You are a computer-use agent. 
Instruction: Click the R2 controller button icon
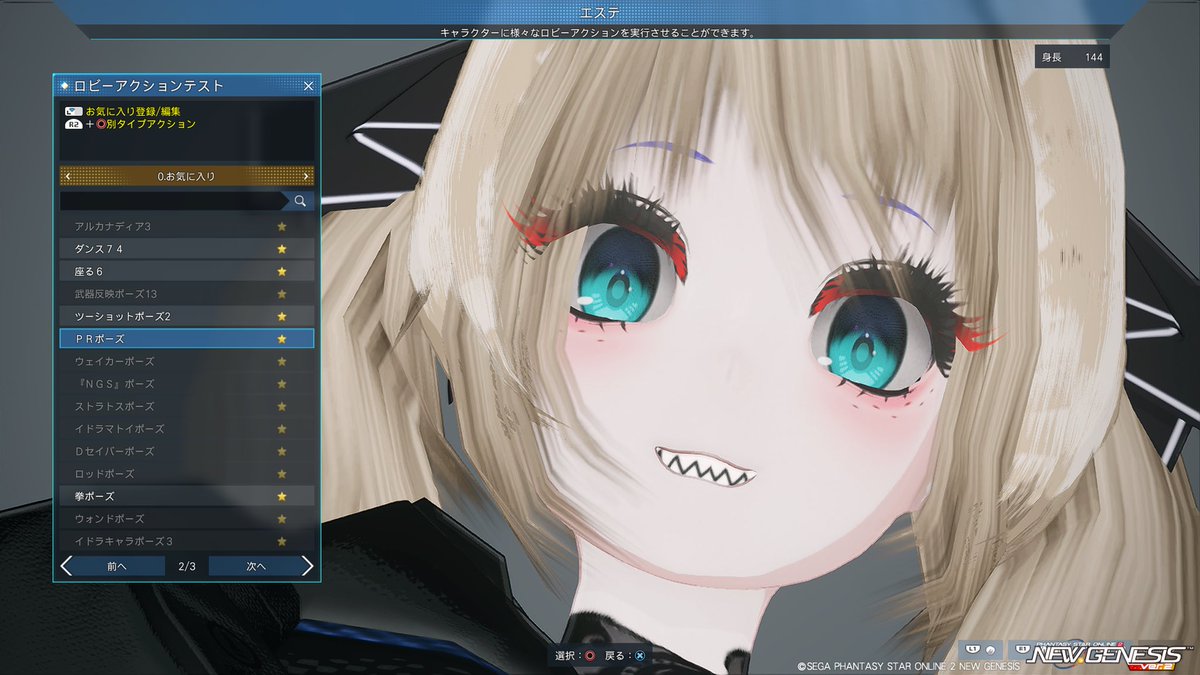click(74, 123)
